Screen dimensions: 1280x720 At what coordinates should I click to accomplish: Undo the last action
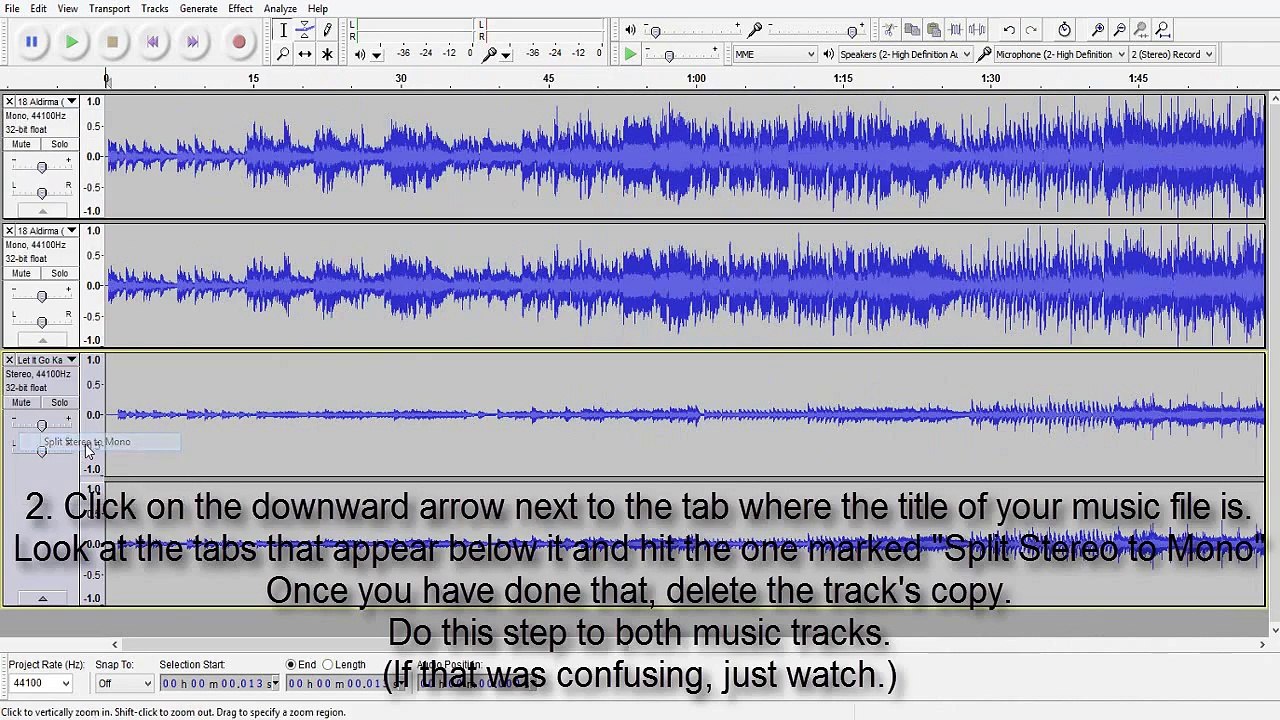point(1009,30)
